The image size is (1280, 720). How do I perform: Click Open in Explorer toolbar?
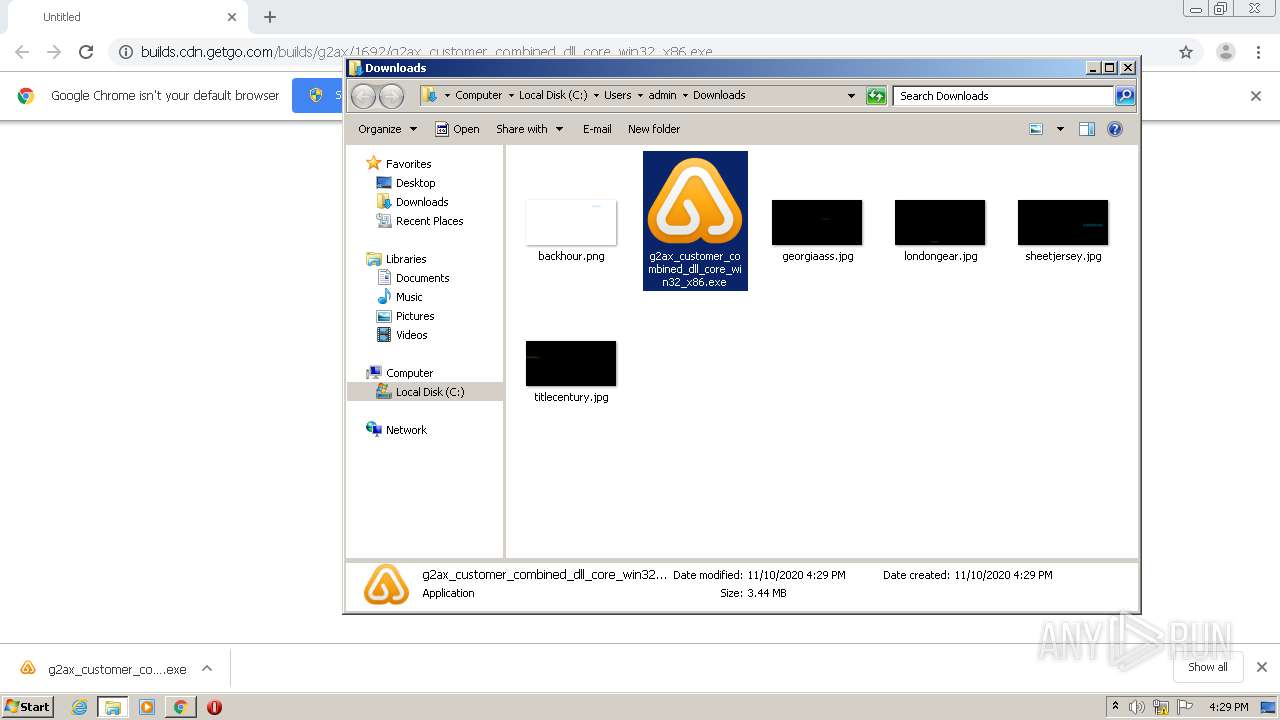458,129
